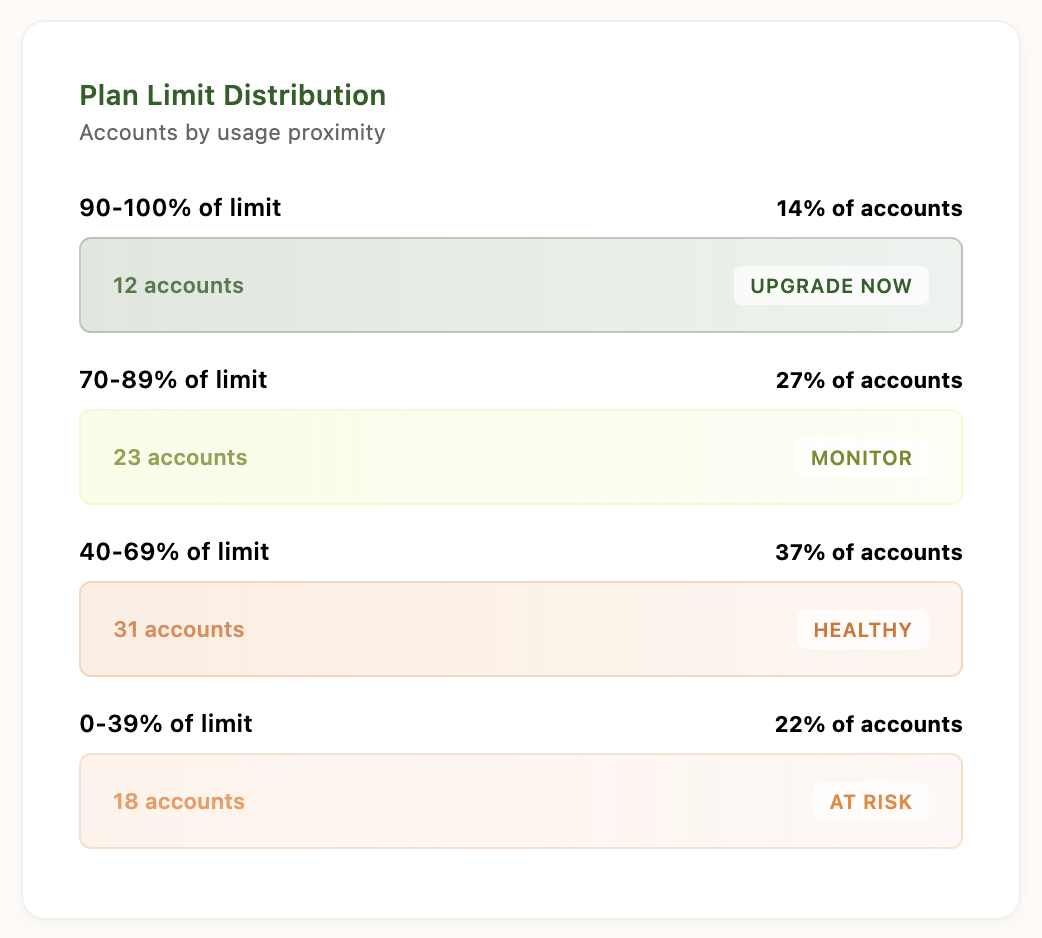The image size is (1042, 938).
Task: Click "Accounts by usage proximity" subtitle
Action: click(232, 133)
